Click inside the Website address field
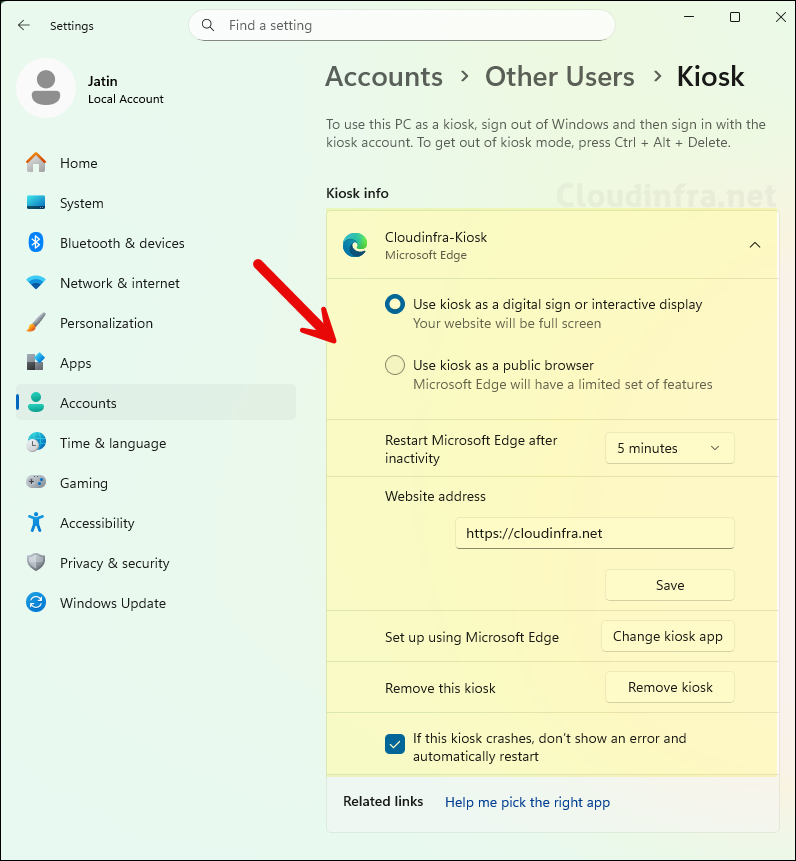 [594, 533]
